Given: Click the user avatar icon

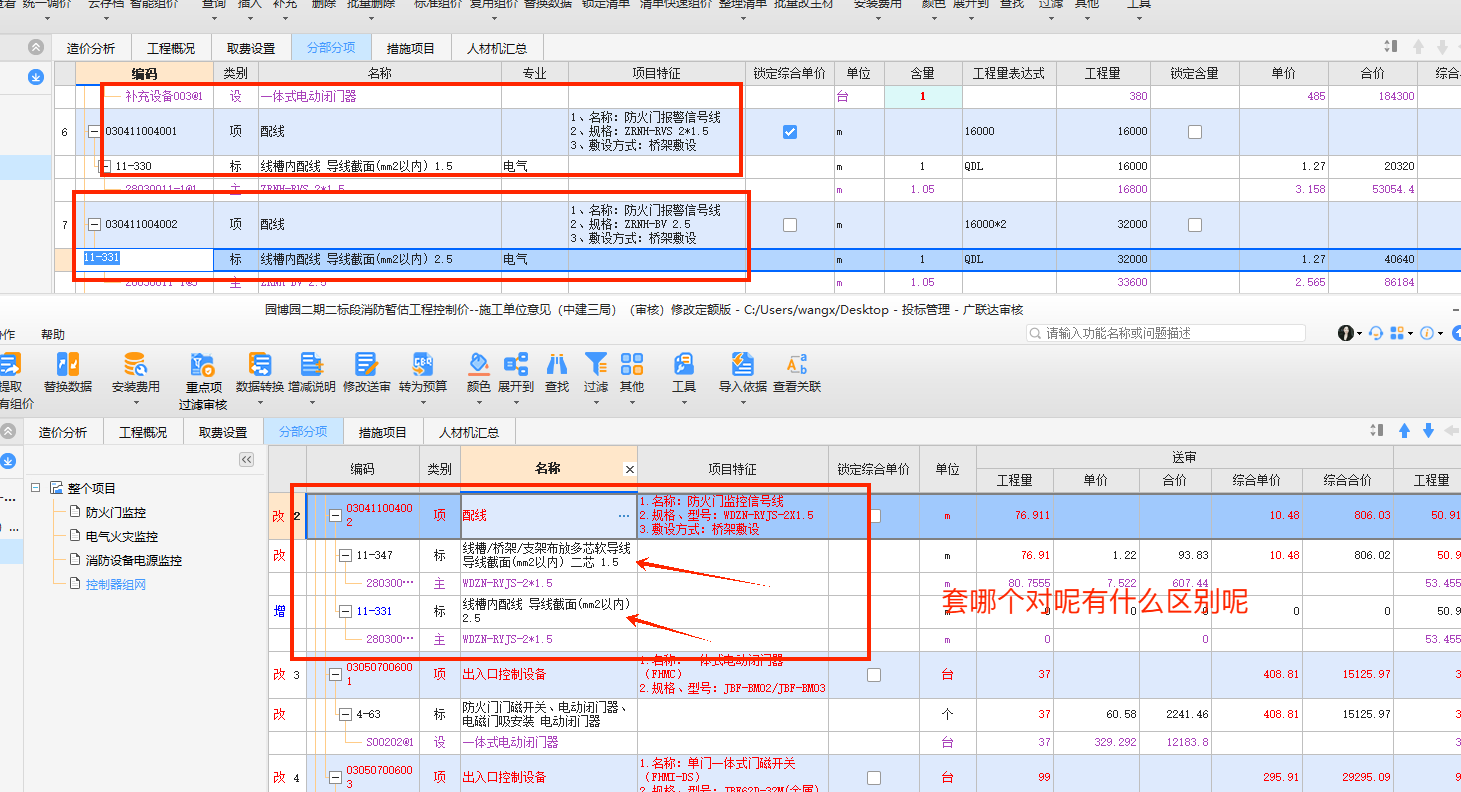Looking at the screenshot, I should pyautogui.click(x=1347, y=333).
